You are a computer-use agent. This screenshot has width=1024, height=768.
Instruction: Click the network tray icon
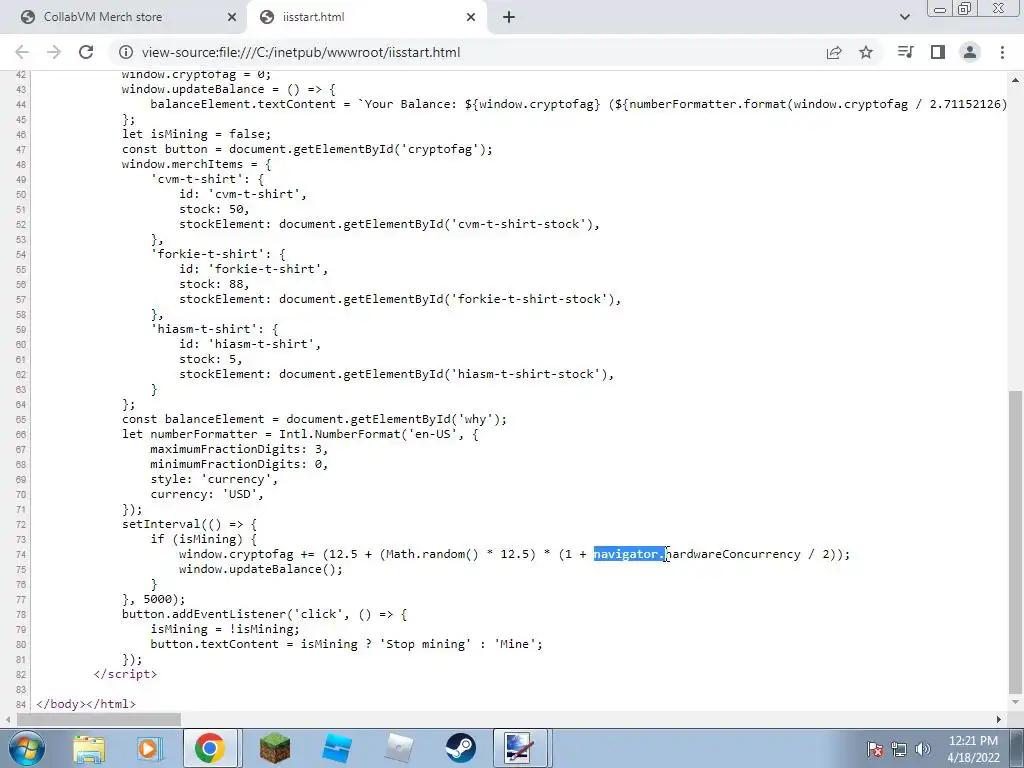[x=899, y=750]
